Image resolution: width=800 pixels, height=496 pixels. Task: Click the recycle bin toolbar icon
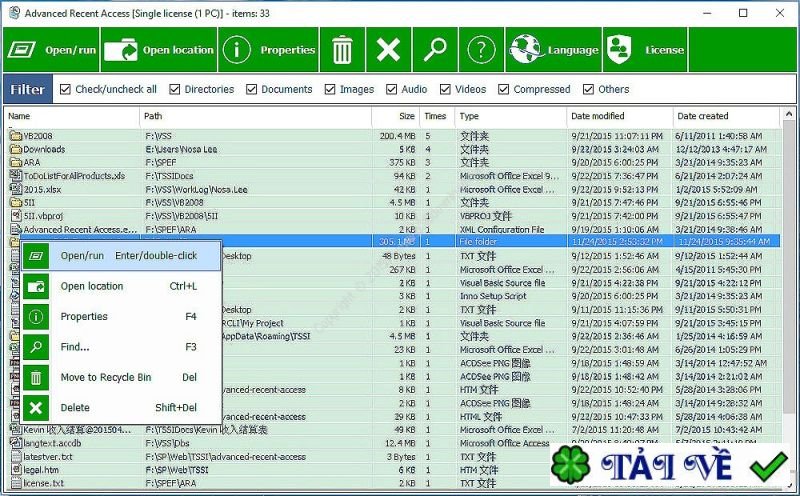click(342, 50)
